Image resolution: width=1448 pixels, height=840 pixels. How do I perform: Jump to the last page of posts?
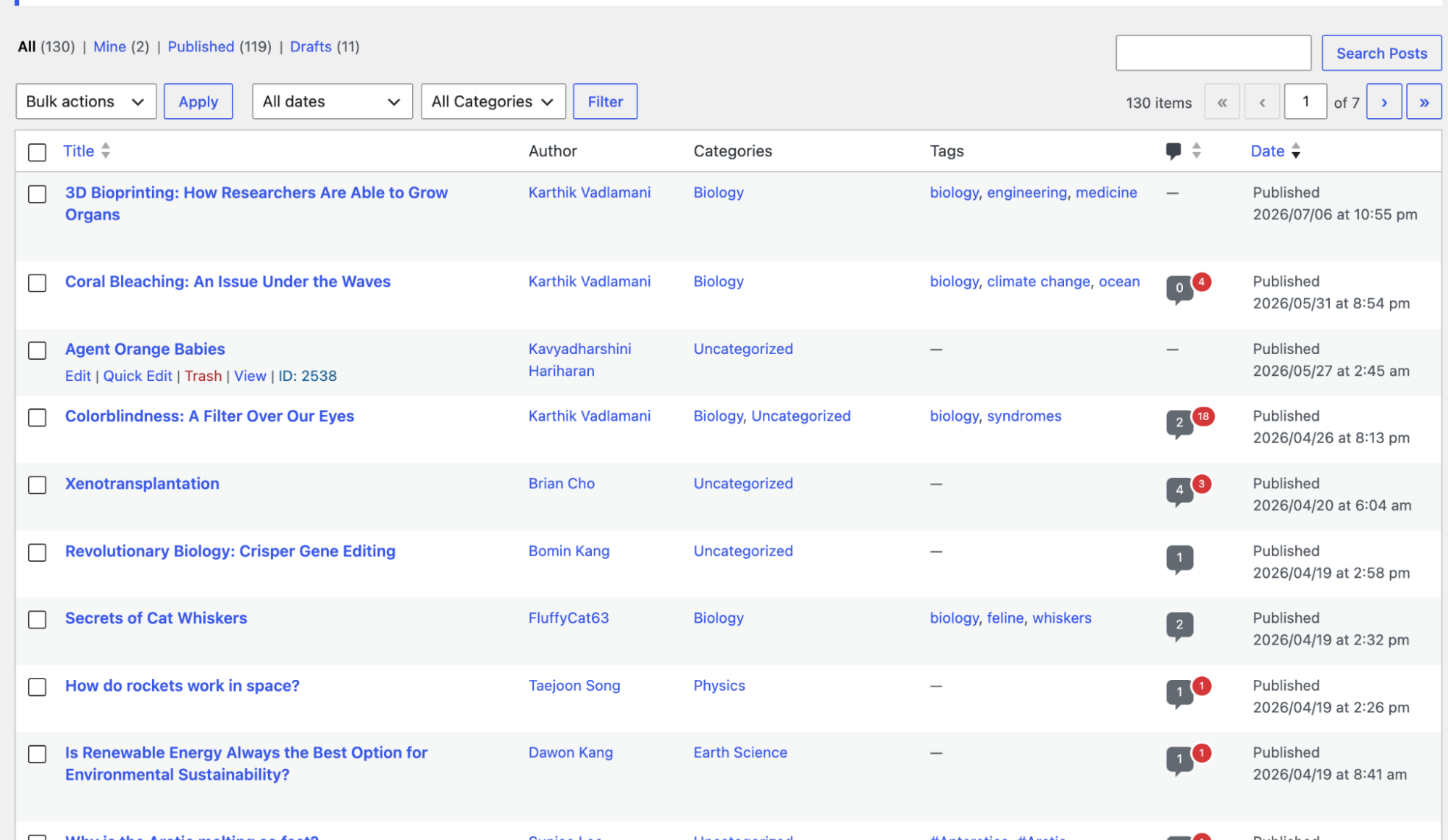(x=1423, y=101)
